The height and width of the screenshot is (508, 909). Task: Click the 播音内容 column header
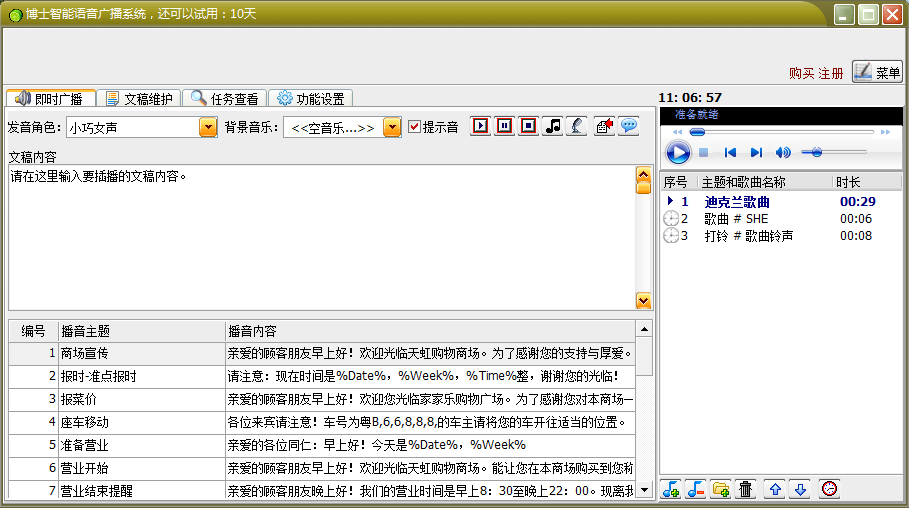tap(430, 331)
